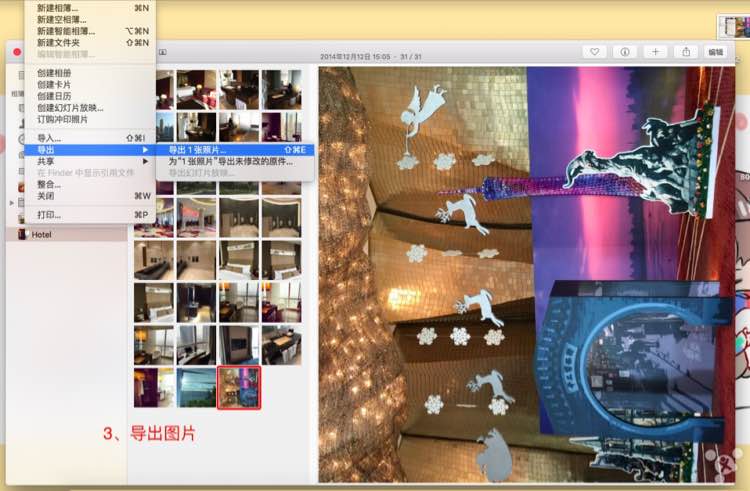Open the photo info (i) button
The width and height of the screenshot is (750, 491).
tap(625, 52)
